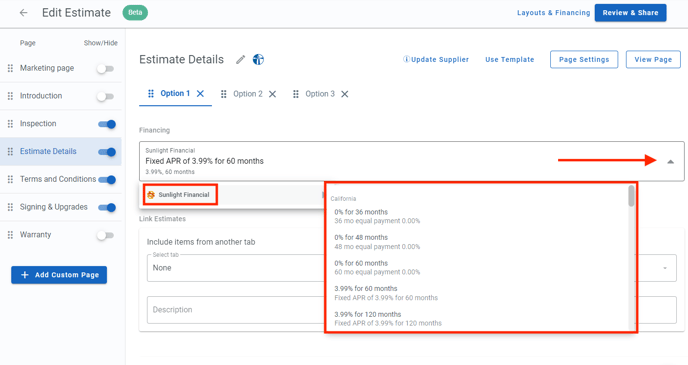Click the drag handle next to Warranty

tap(11, 235)
